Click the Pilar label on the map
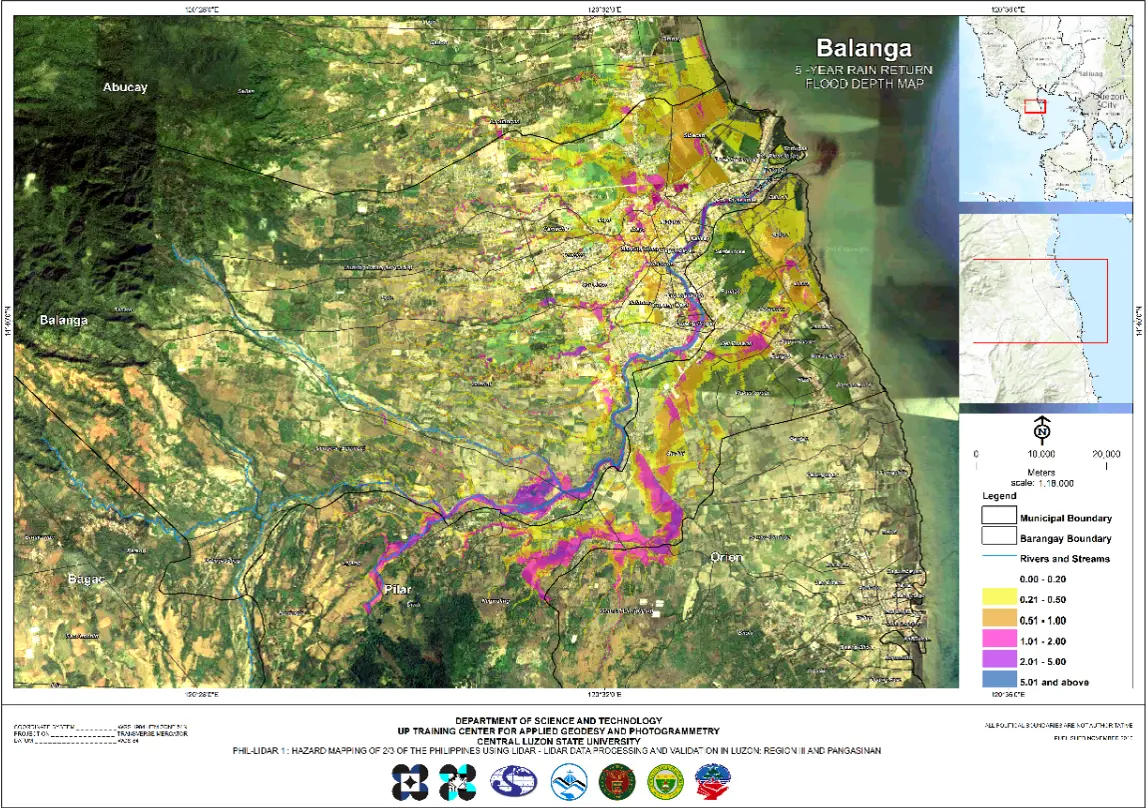The width and height of the screenshot is (1148, 808). pyautogui.click(x=397, y=589)
